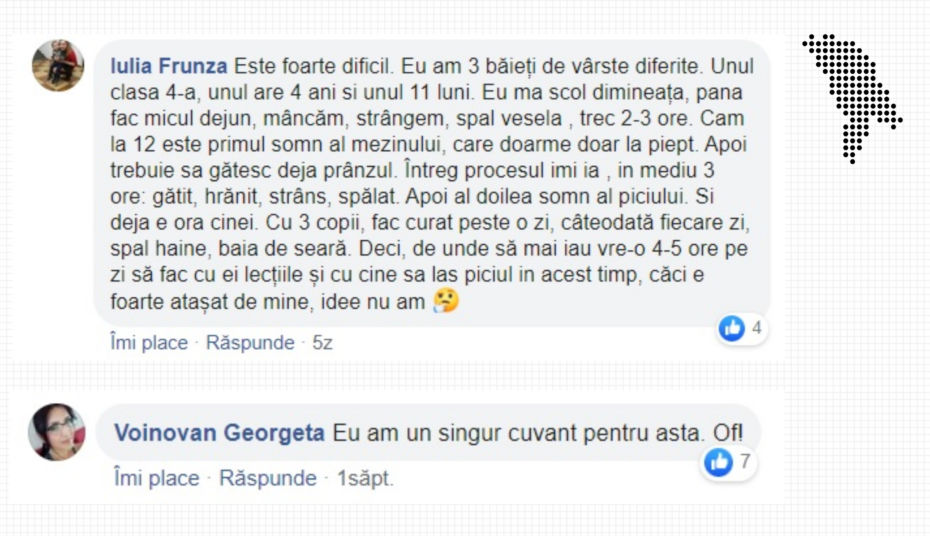Click Iulia Frunza's comment text bubble
Viewport: 930px width, 536px height.
[x=432, y=183]
